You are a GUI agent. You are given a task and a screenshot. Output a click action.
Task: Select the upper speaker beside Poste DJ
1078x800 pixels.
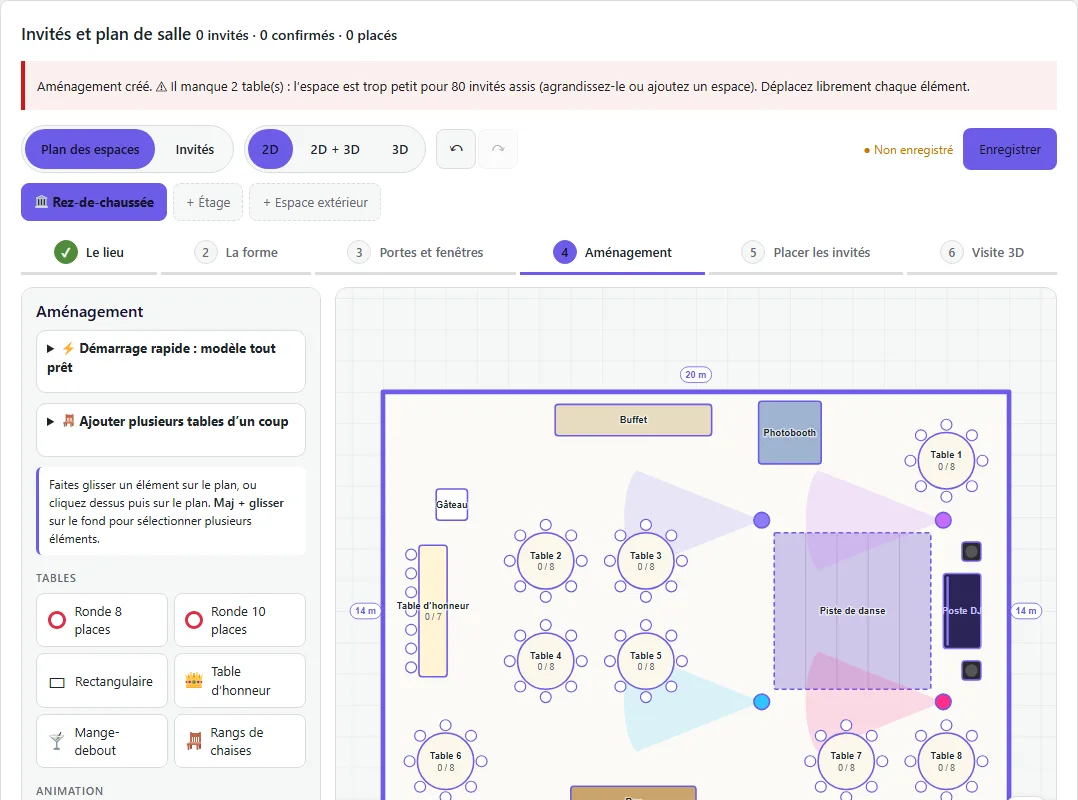[x=971, y=551]
